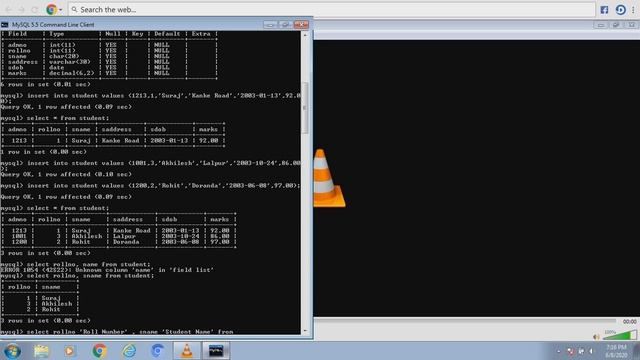The image size is (640, 360).
Task: Open the media player taskbar icon
Action: point(69,351)
